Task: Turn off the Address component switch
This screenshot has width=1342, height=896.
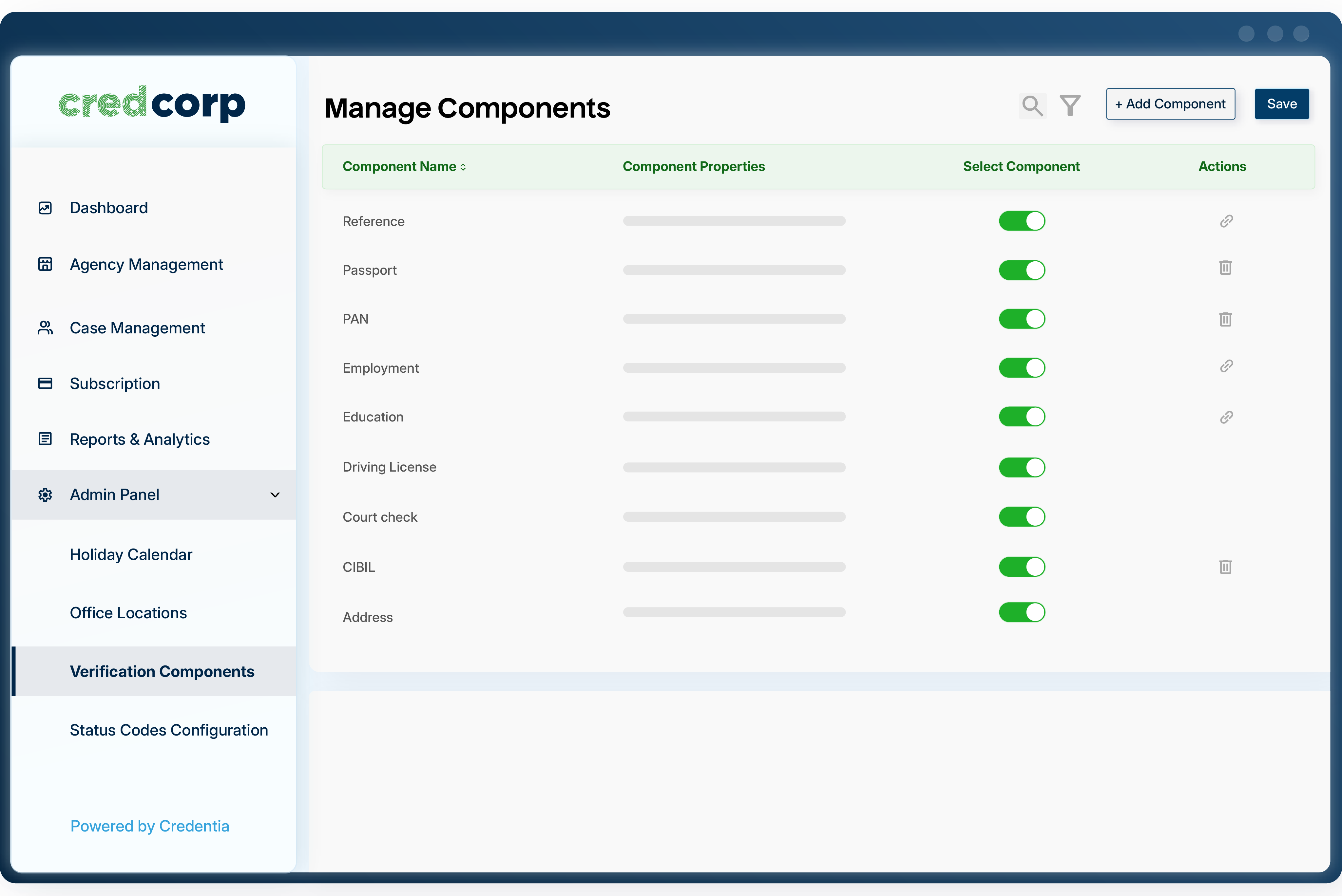Action: [x=1022, y=612]
